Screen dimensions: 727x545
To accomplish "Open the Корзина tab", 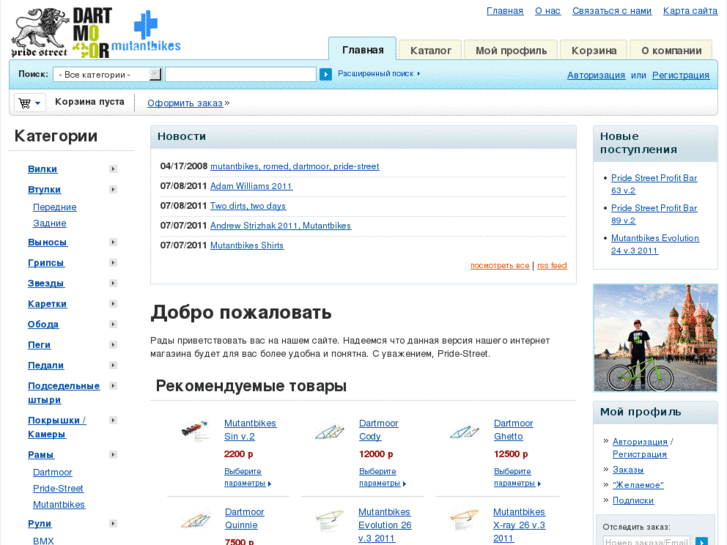I will coord(593,51).
